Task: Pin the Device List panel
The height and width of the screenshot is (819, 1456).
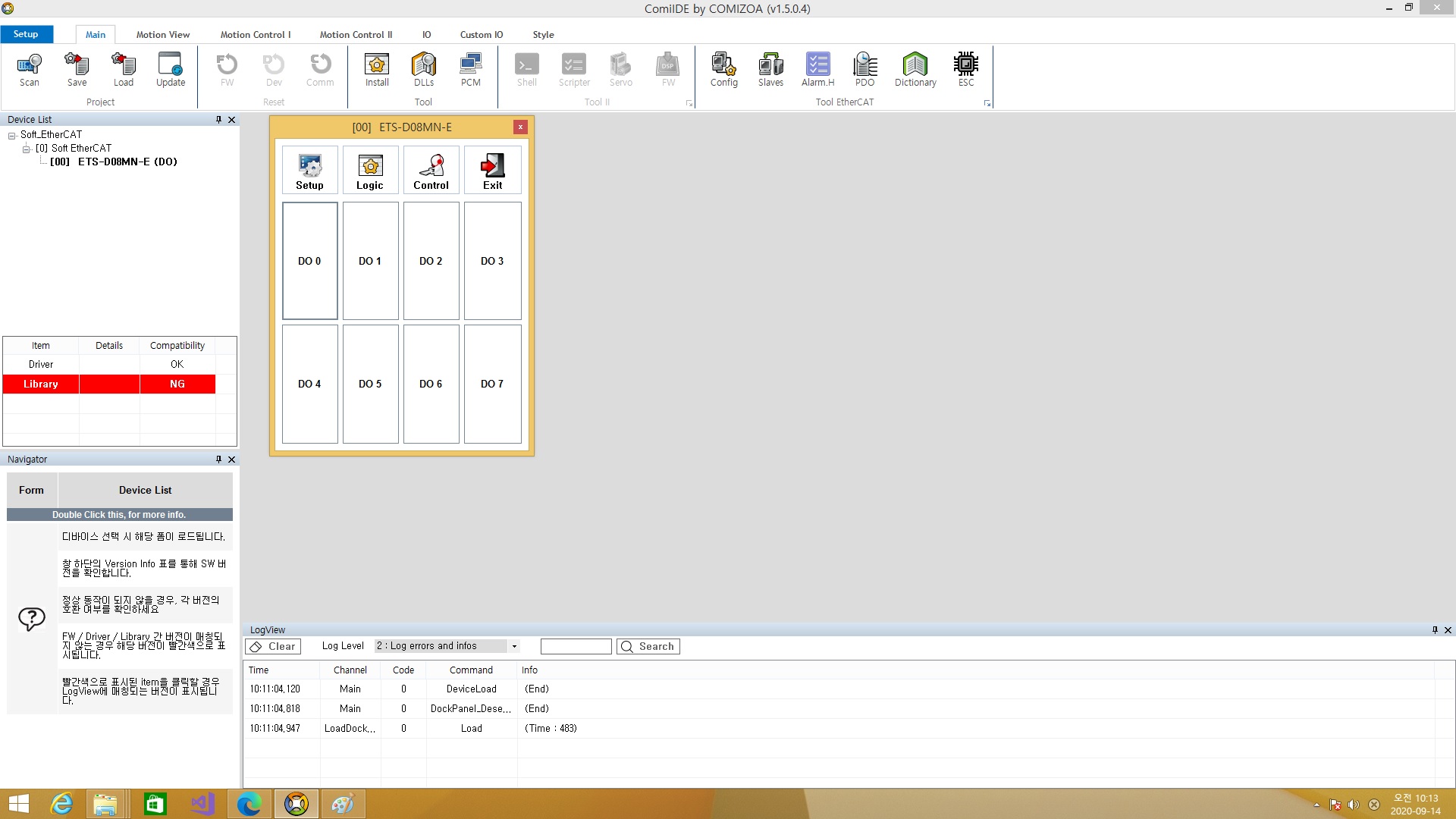Action: (218, 119)
